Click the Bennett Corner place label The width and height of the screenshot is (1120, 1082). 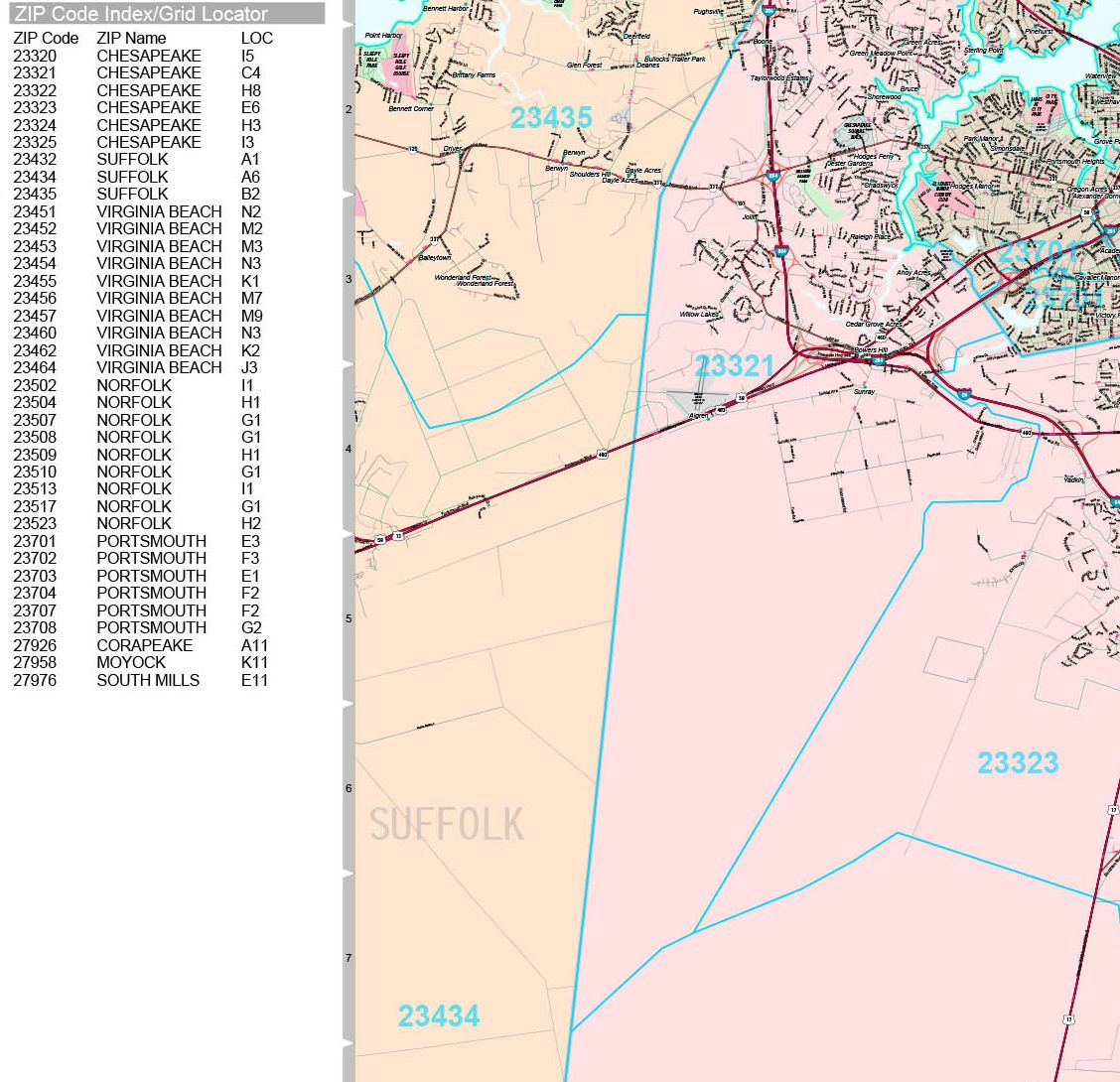[411, 108]
